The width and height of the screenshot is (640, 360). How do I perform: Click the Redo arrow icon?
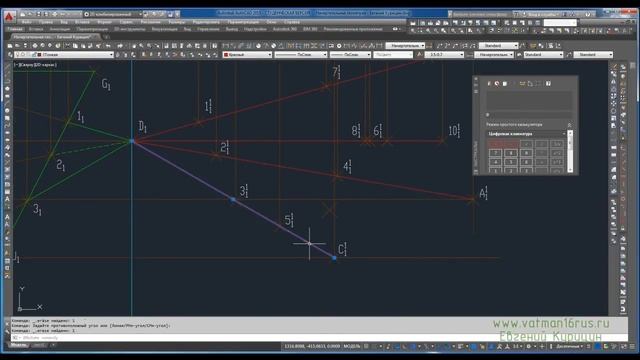120,46
